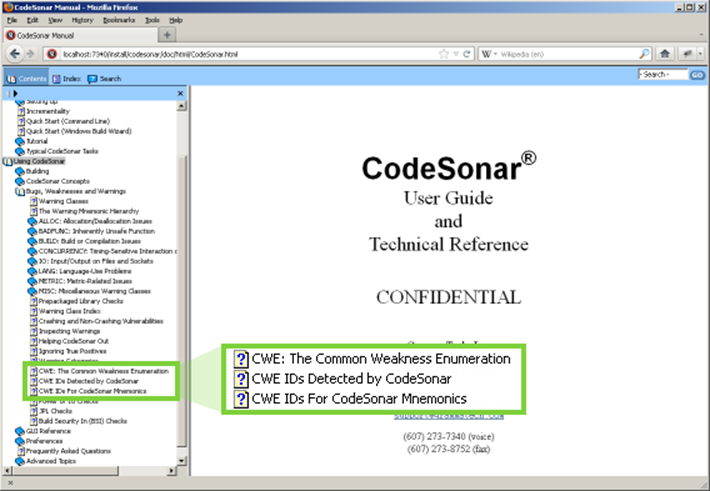Open the View menu
This screenshot has width=710, height=491.
tap(55, 20)
